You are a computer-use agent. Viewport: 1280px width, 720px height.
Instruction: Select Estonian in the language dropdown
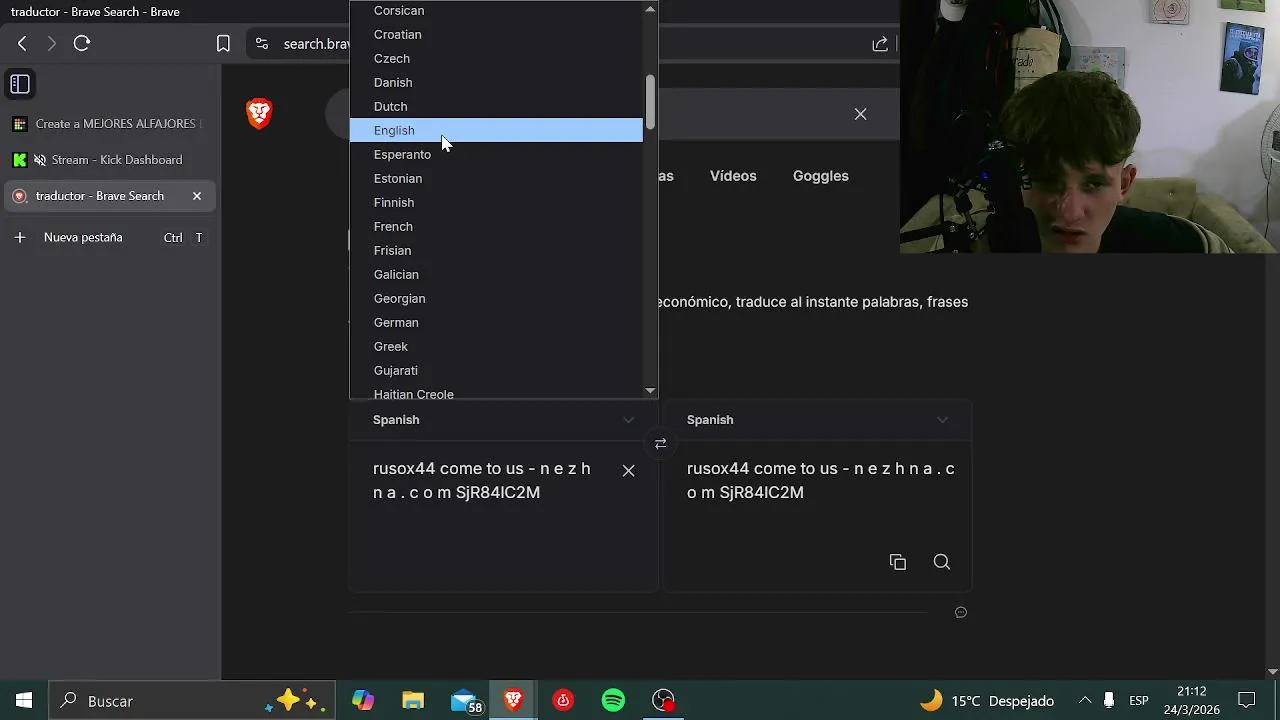click(x=496, y=178)
